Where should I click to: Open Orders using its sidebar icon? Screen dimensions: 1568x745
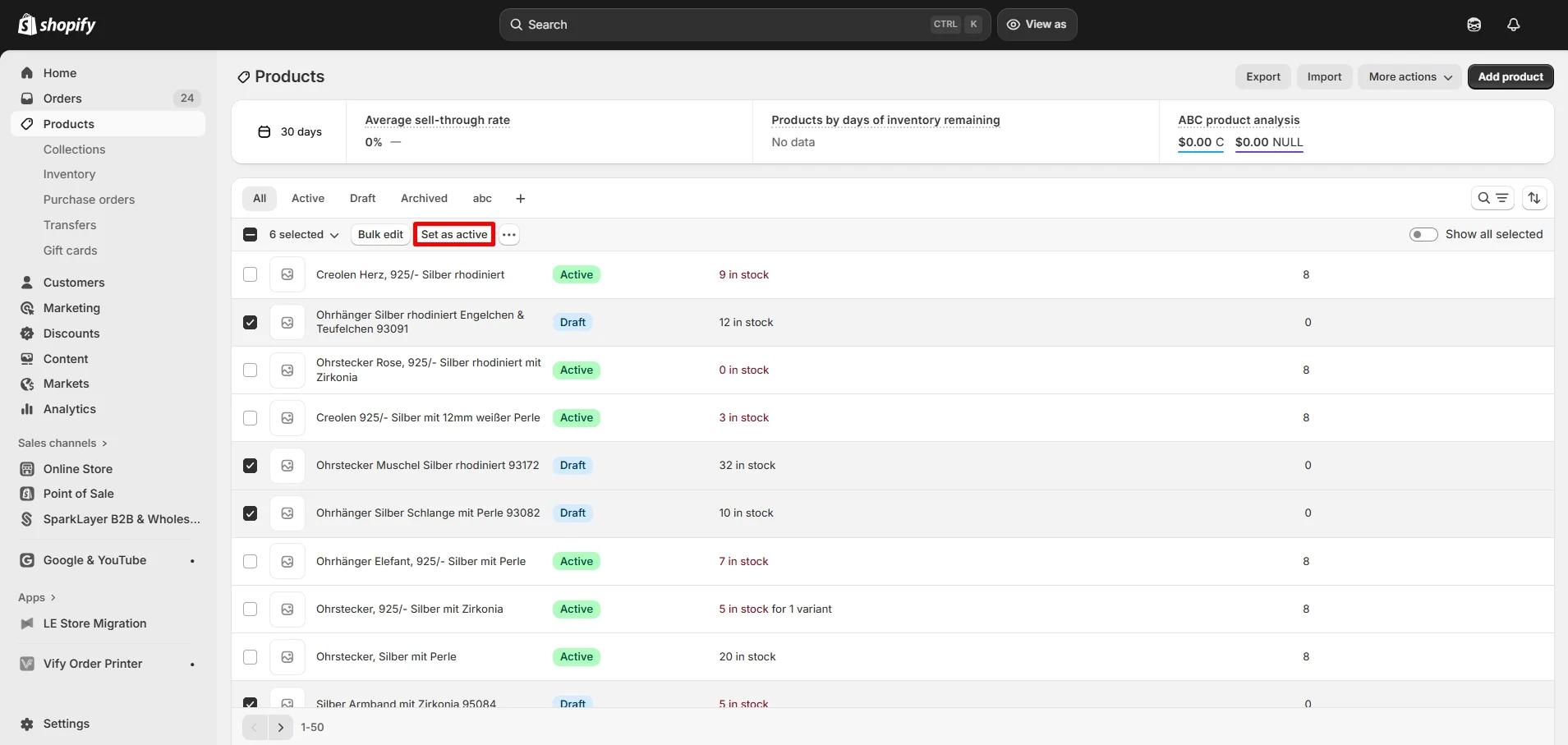[x=27, y=98]
